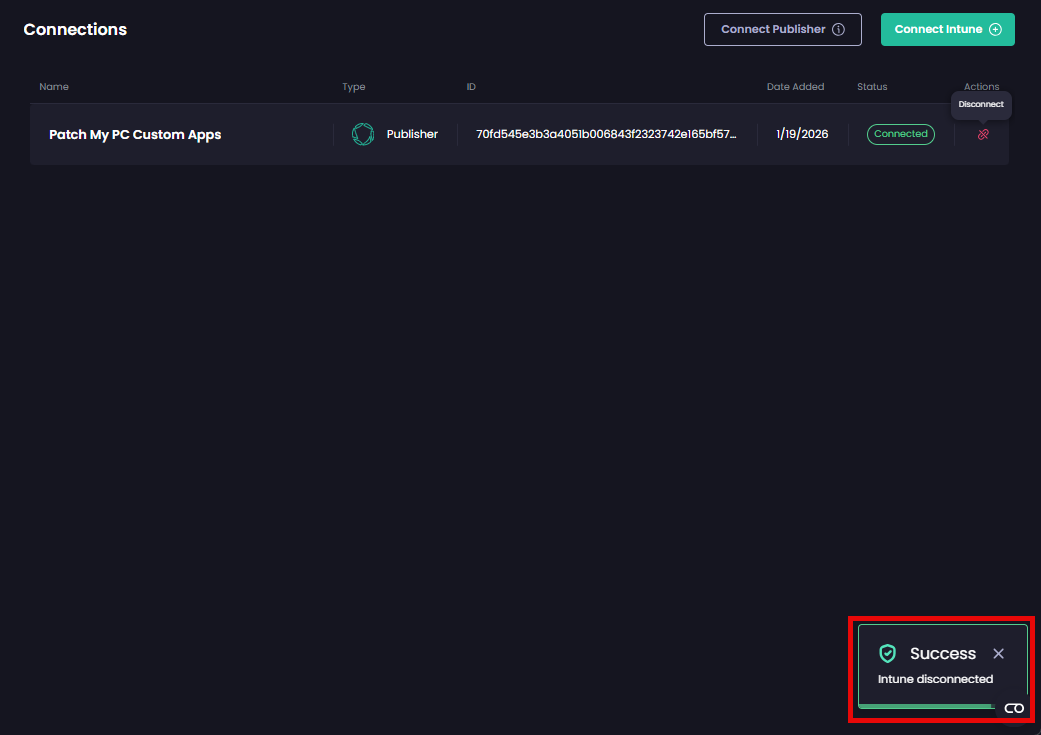Click the Disconnect broken-link icon for Patch My PC Custom Apps
Image resolution: width=1041 pixels, height=735 pixels.
click(982, 134)
